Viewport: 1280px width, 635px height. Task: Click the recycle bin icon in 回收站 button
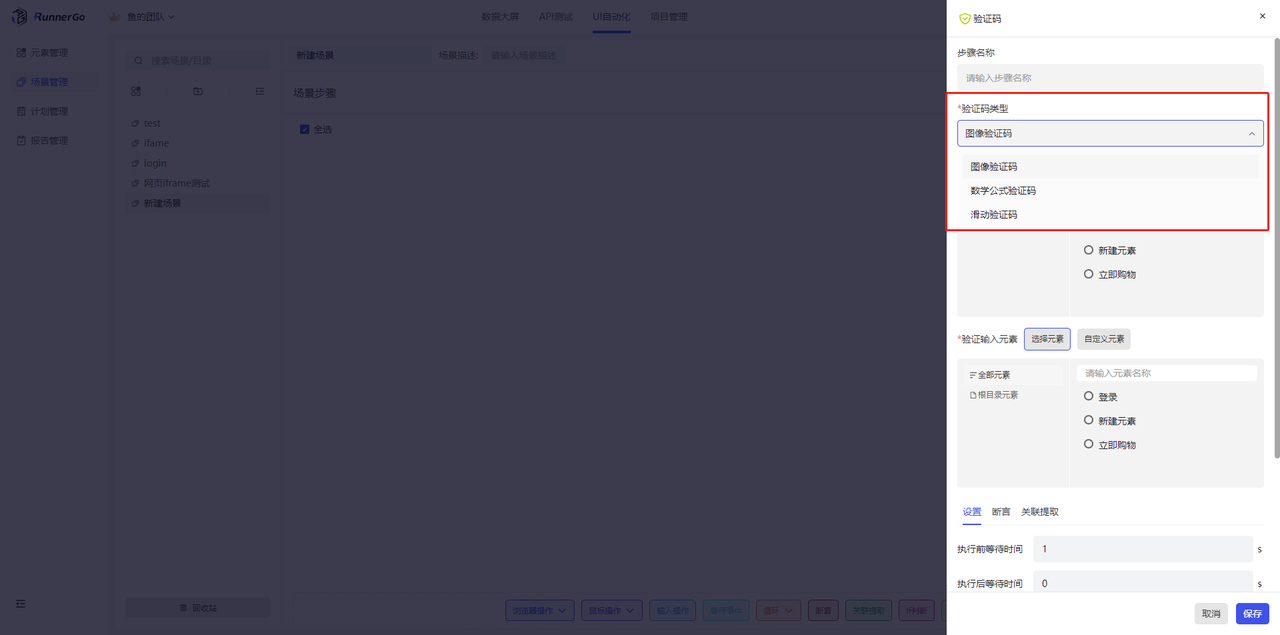click(x=183, y=608)
